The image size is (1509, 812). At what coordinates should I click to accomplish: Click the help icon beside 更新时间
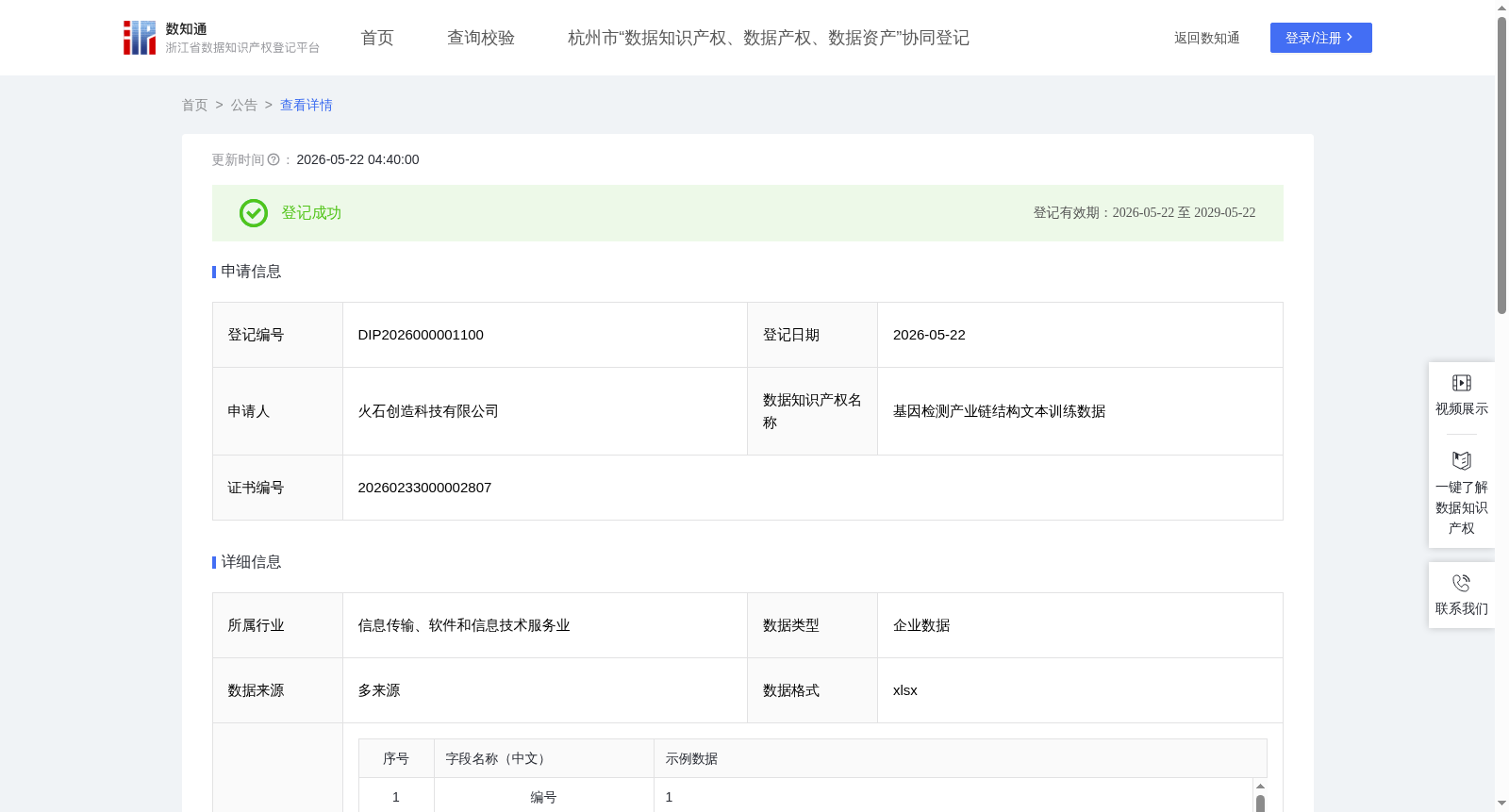pyautogui.click(x=274, y=160)
